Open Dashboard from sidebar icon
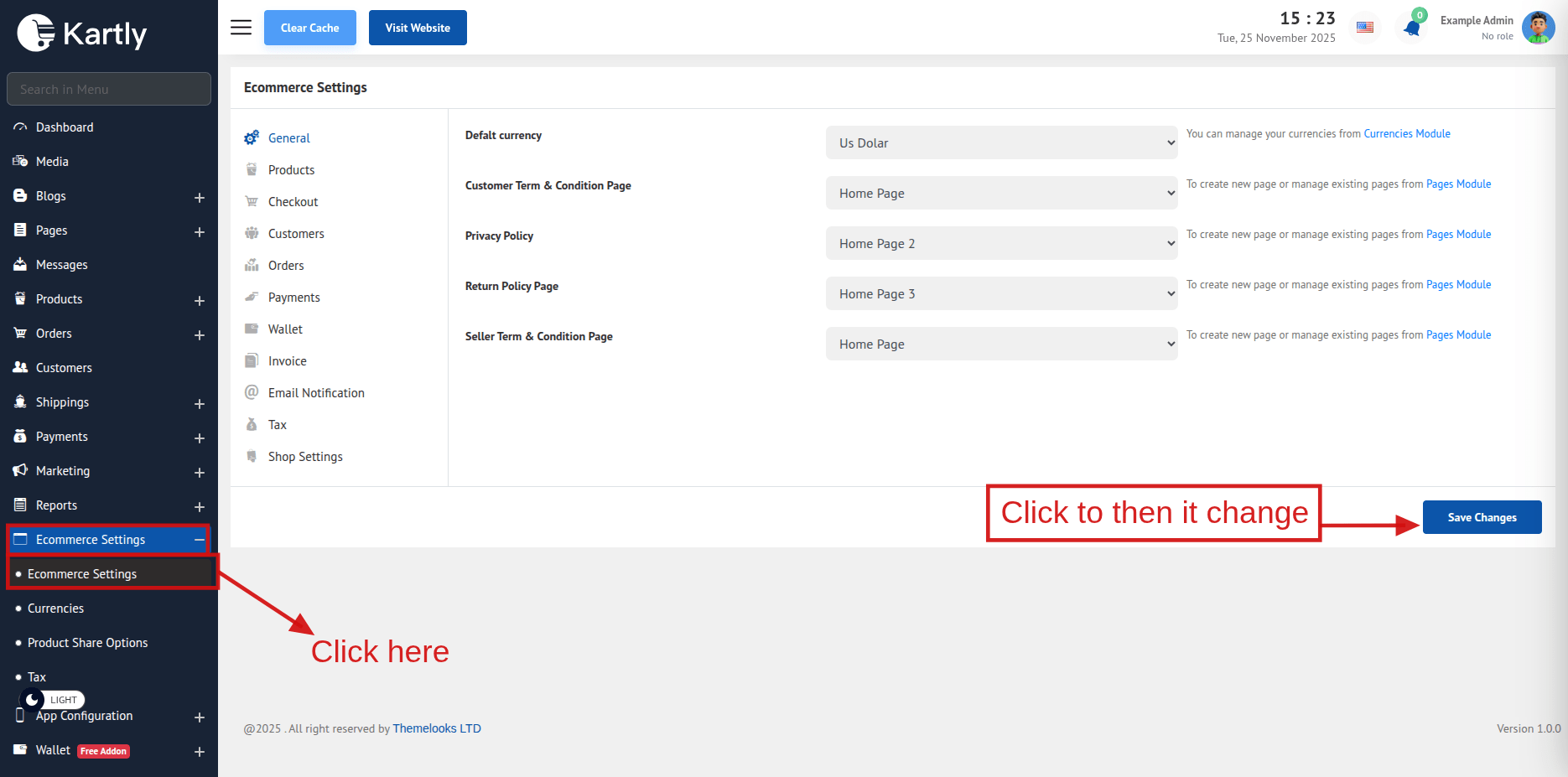The image size is (1568, 777). click(x=20, y=127)
